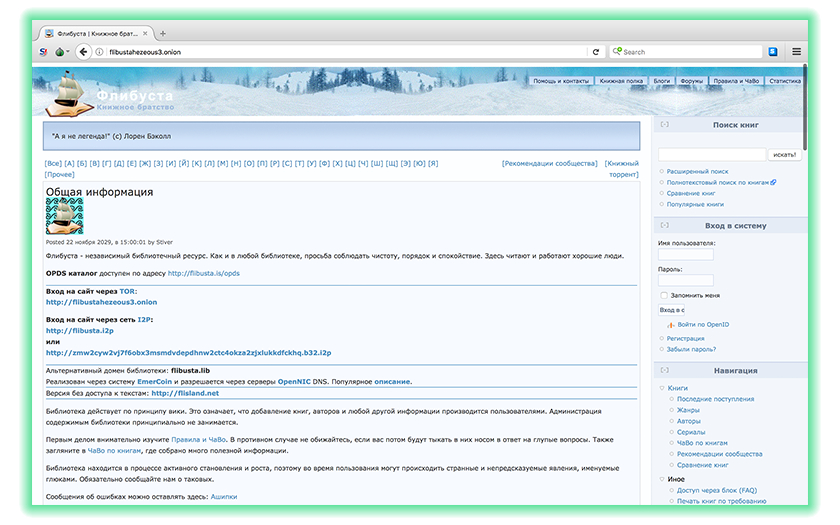The height and width of the screenshot is (525, 840).
Task: Go back using the browser back arrow
Action: pyautogui.click(x=84, y=52)
